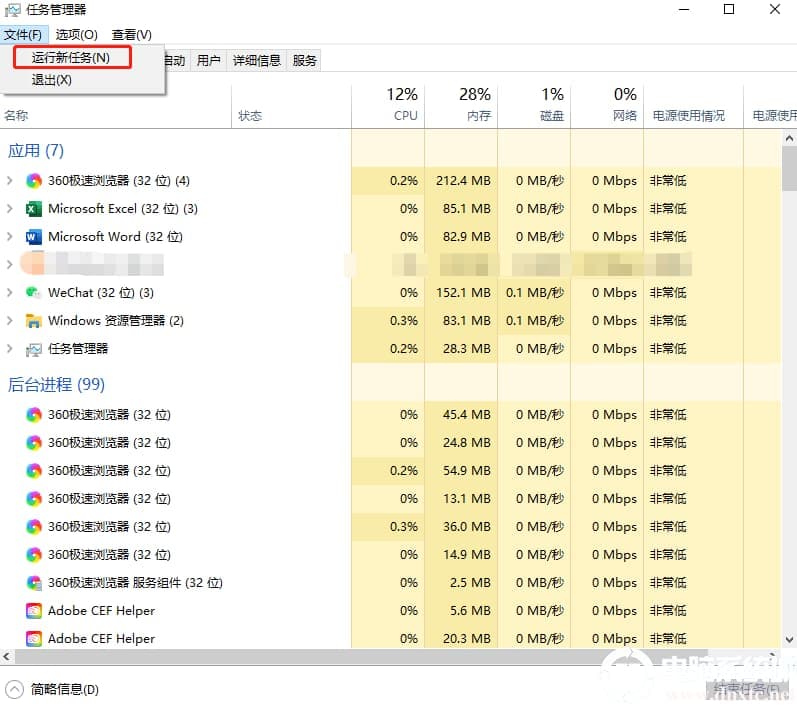Click icon of 360极速浏览器 45.4 MB process

tap(34, 415)
